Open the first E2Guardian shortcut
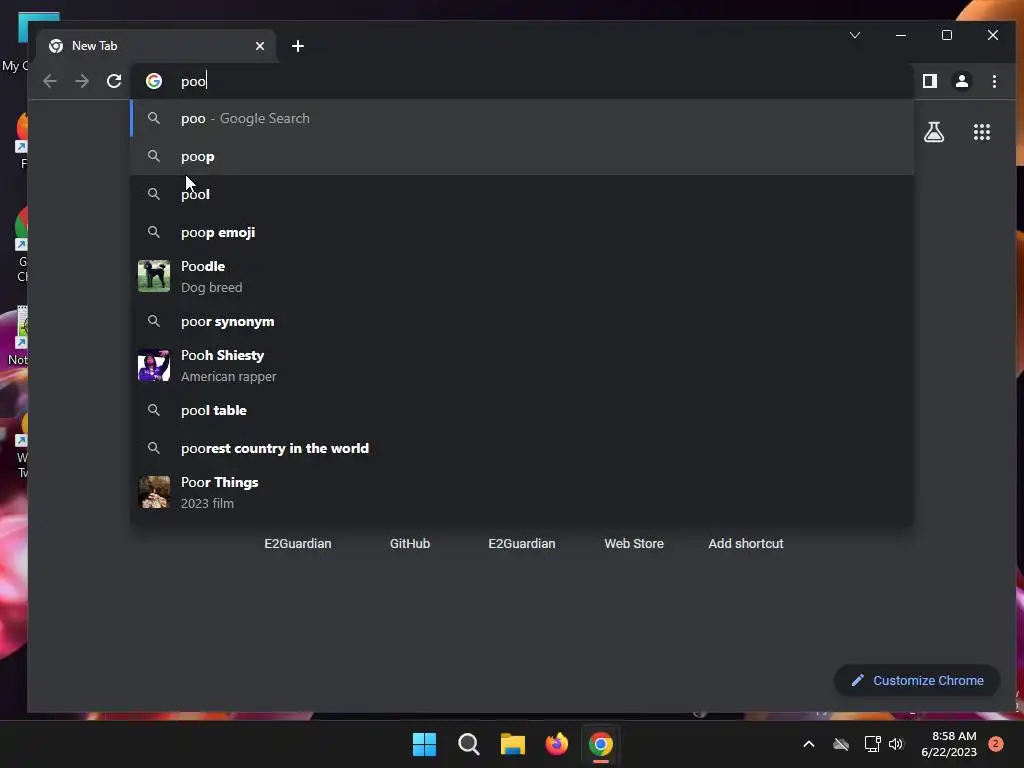 [x=298, y=543]
